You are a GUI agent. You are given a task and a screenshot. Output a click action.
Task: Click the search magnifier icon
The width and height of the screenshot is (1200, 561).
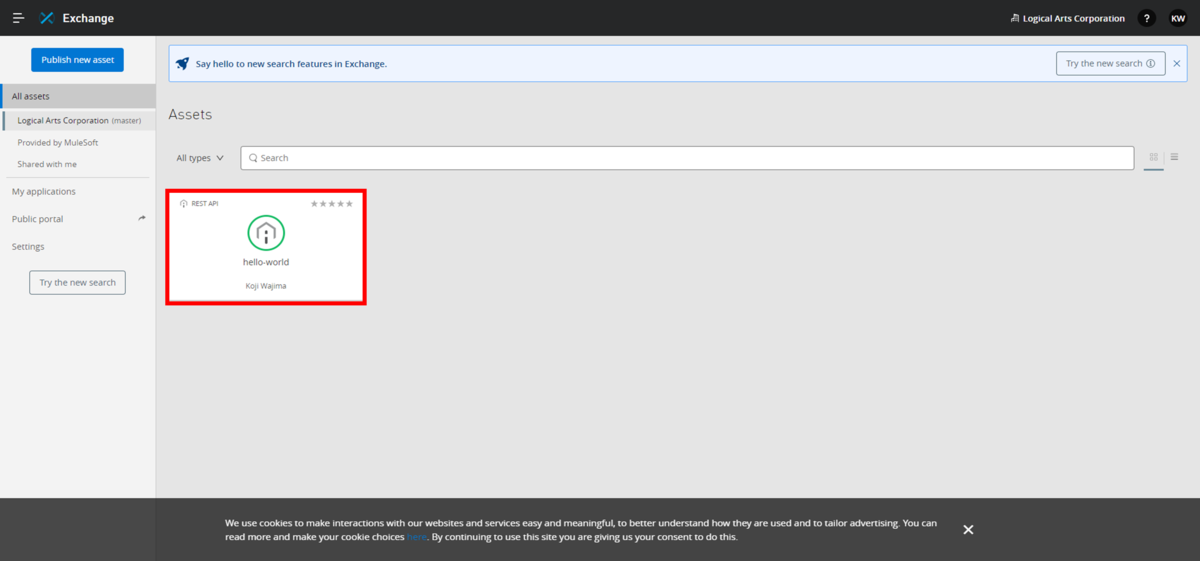[x=253, y=158]
